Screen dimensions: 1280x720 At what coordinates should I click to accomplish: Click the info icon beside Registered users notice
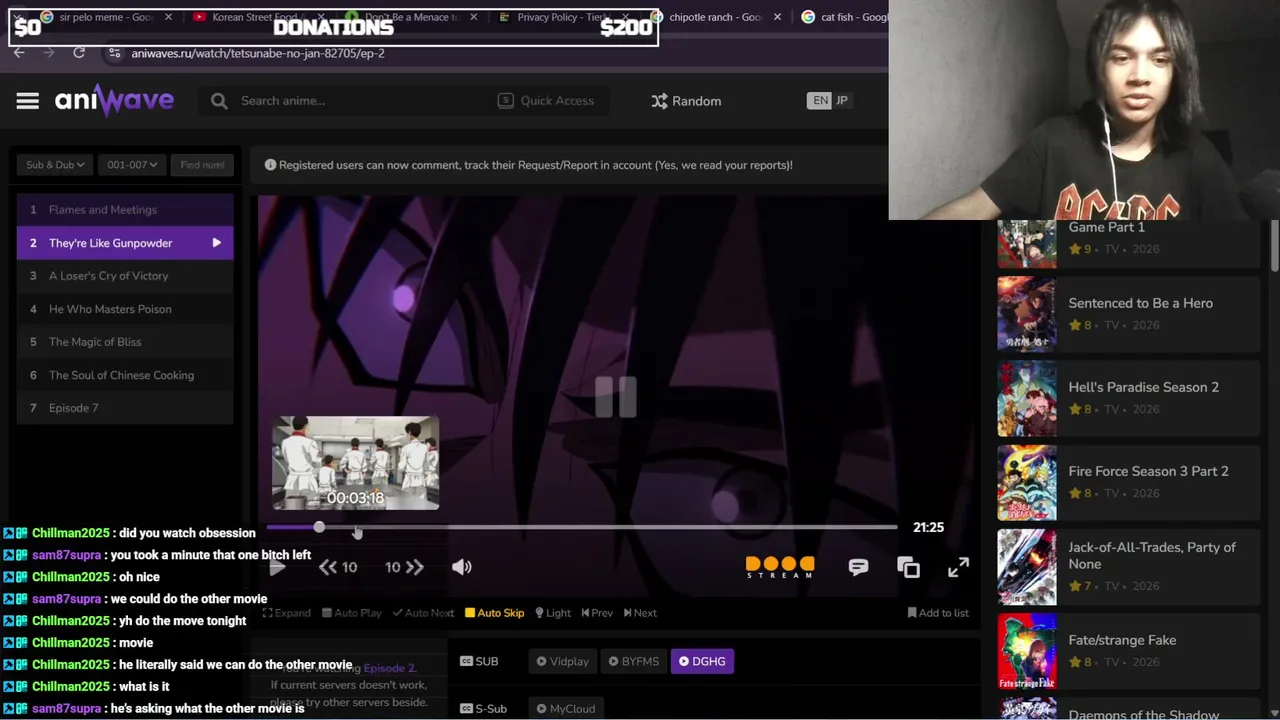click(270, 165)
